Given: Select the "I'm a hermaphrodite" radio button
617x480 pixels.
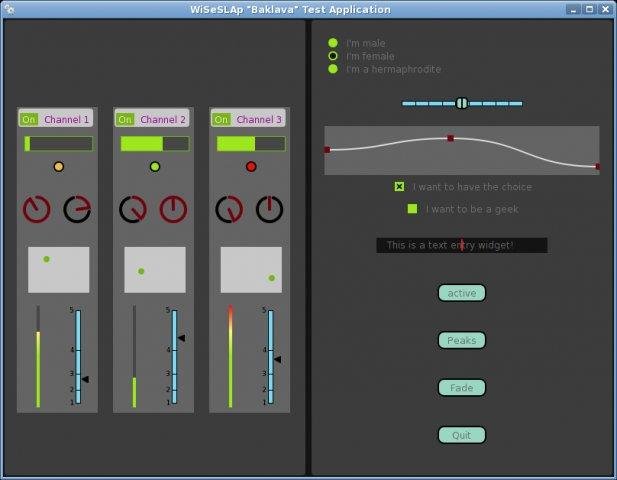Looking at the screenshot, I should [x=333, y=69].
